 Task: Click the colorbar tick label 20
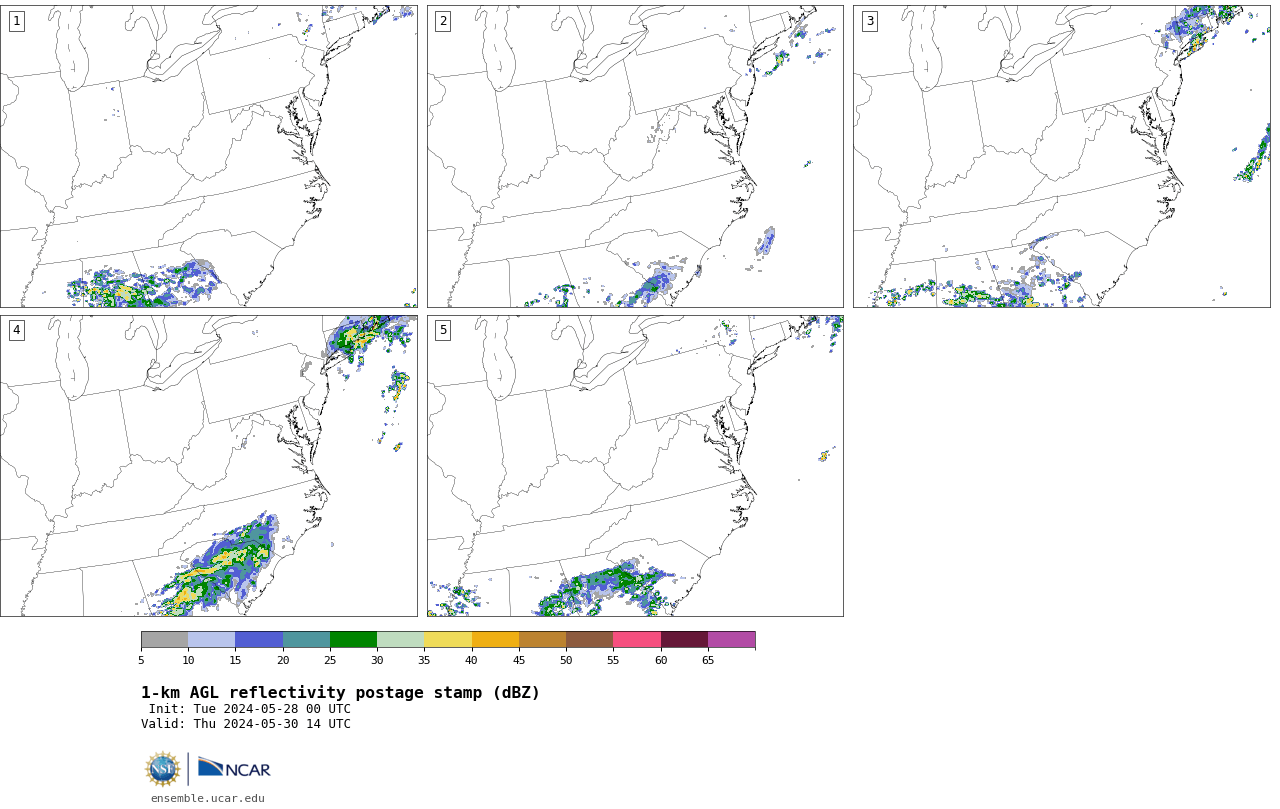283,660
